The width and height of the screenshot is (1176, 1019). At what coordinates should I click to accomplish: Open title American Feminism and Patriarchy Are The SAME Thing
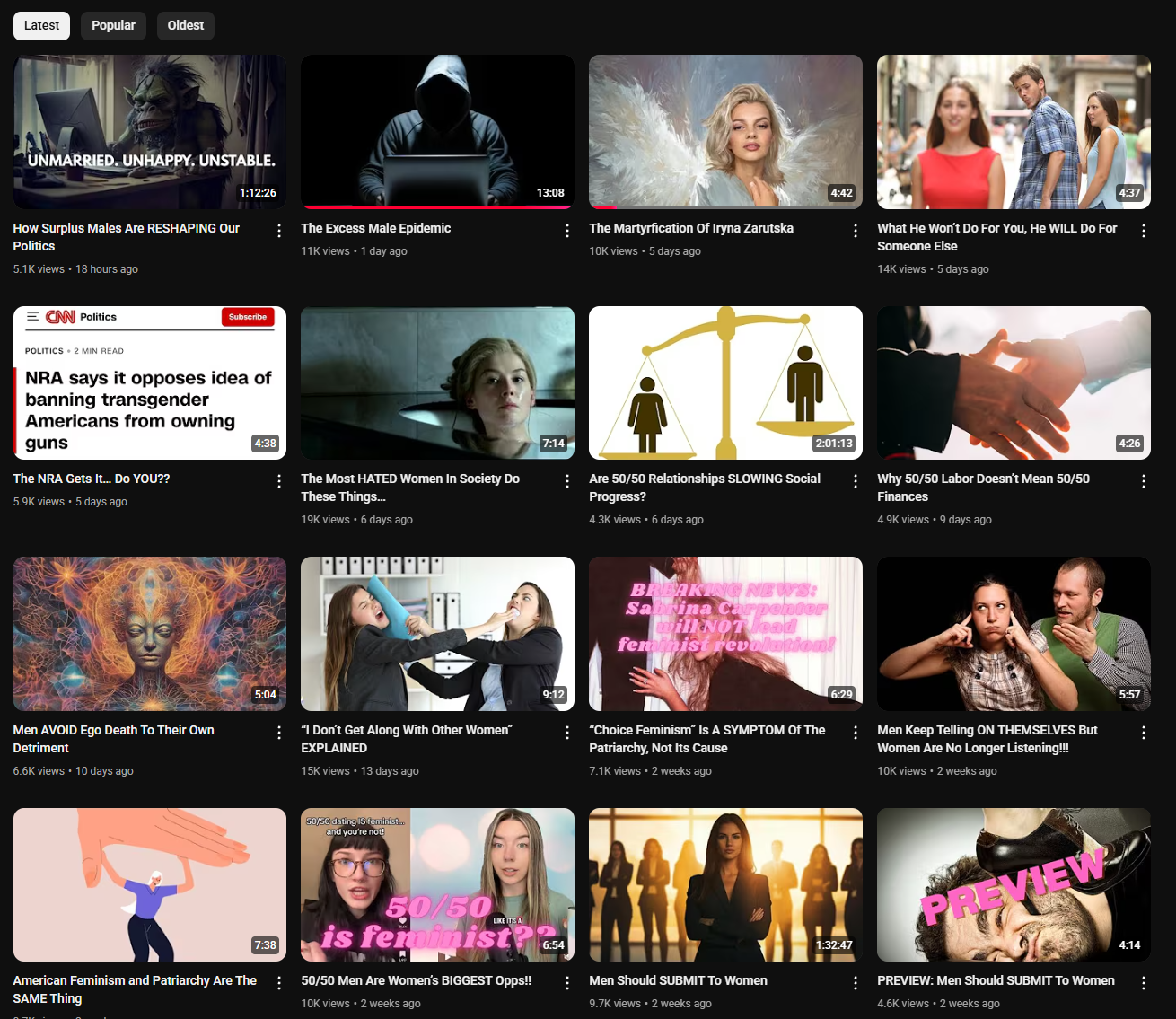135,989
